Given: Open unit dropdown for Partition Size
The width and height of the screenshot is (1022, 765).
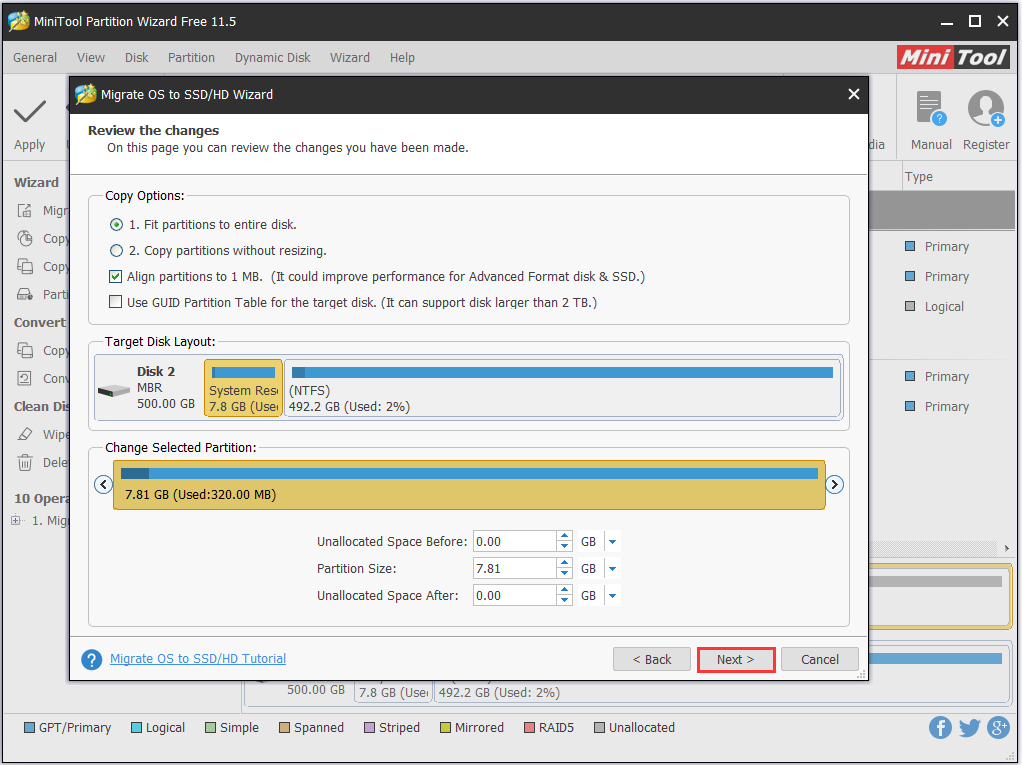Looking at the screenshot, I should pyautogui.click(x=612, y=569).
